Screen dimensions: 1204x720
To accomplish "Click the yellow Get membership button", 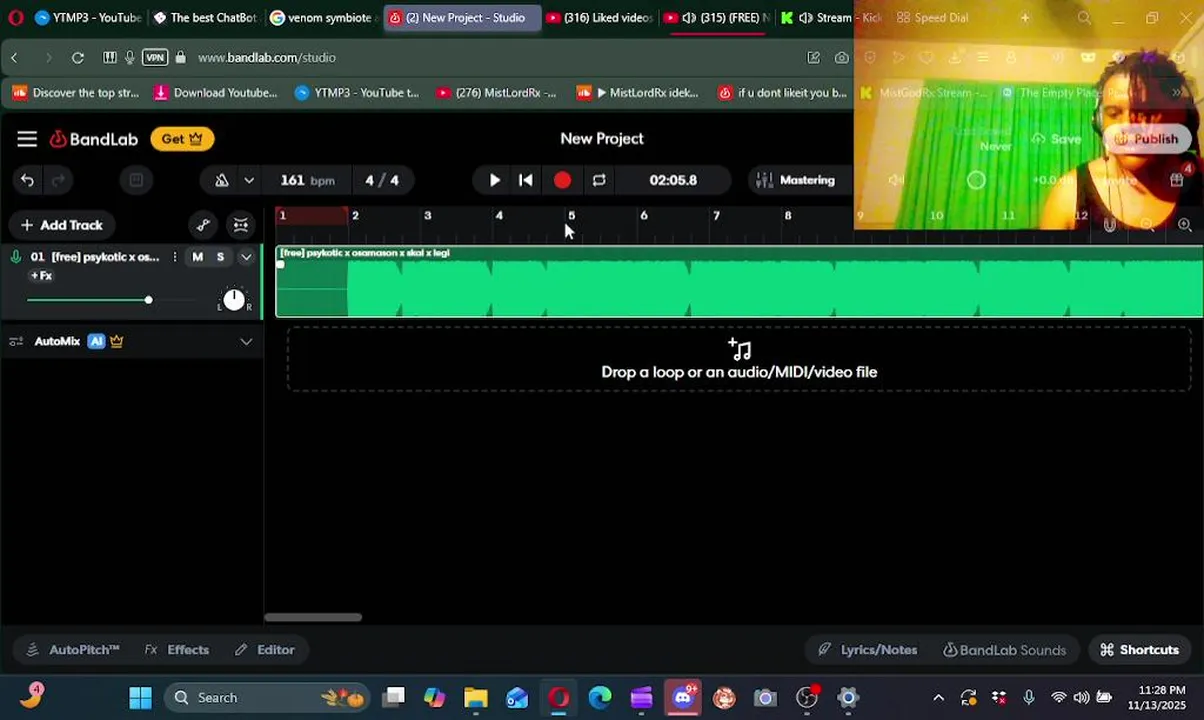I will (x=182, y=139).
